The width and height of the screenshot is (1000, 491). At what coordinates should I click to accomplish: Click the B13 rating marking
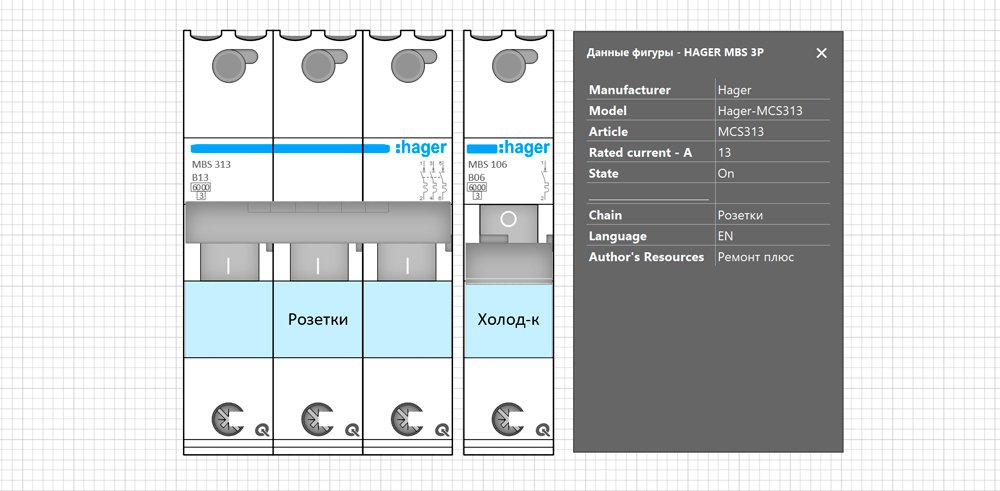click(x=200, y=177)
